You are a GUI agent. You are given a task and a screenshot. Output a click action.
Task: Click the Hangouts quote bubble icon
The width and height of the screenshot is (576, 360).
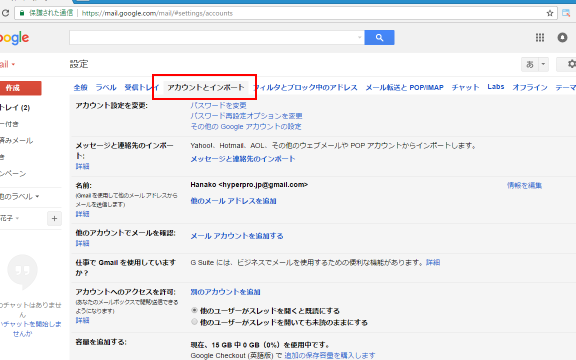(x=22, y=272)
